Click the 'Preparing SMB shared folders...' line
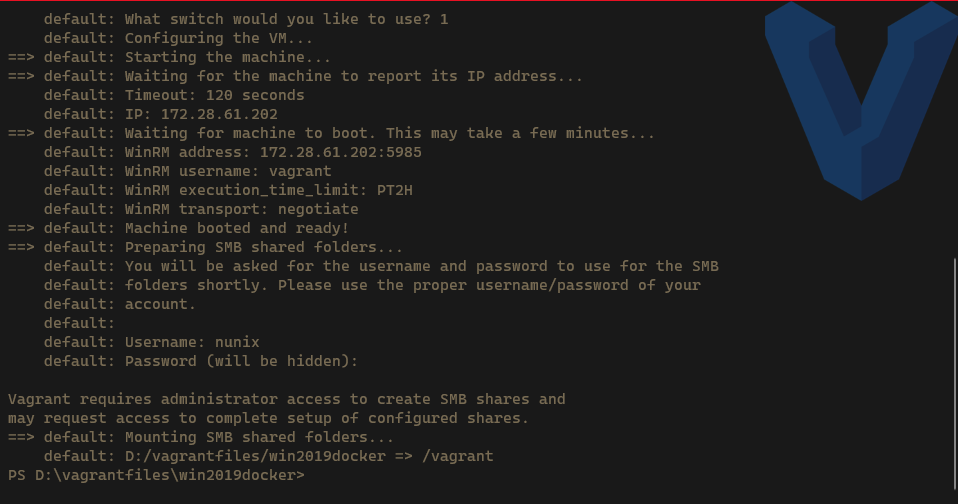This screenshot has width=958, height=504. [264, 247]
